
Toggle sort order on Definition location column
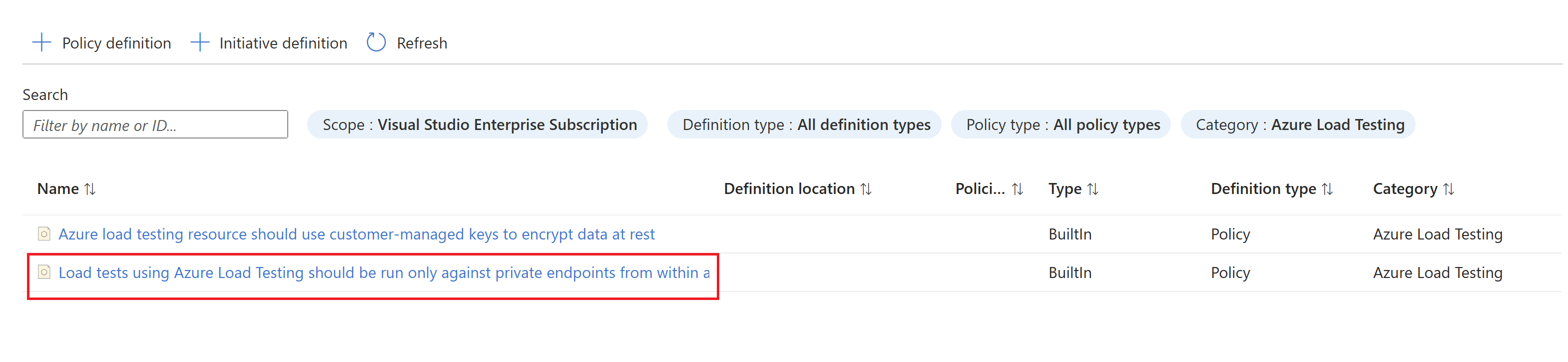[x=867, y=189]
